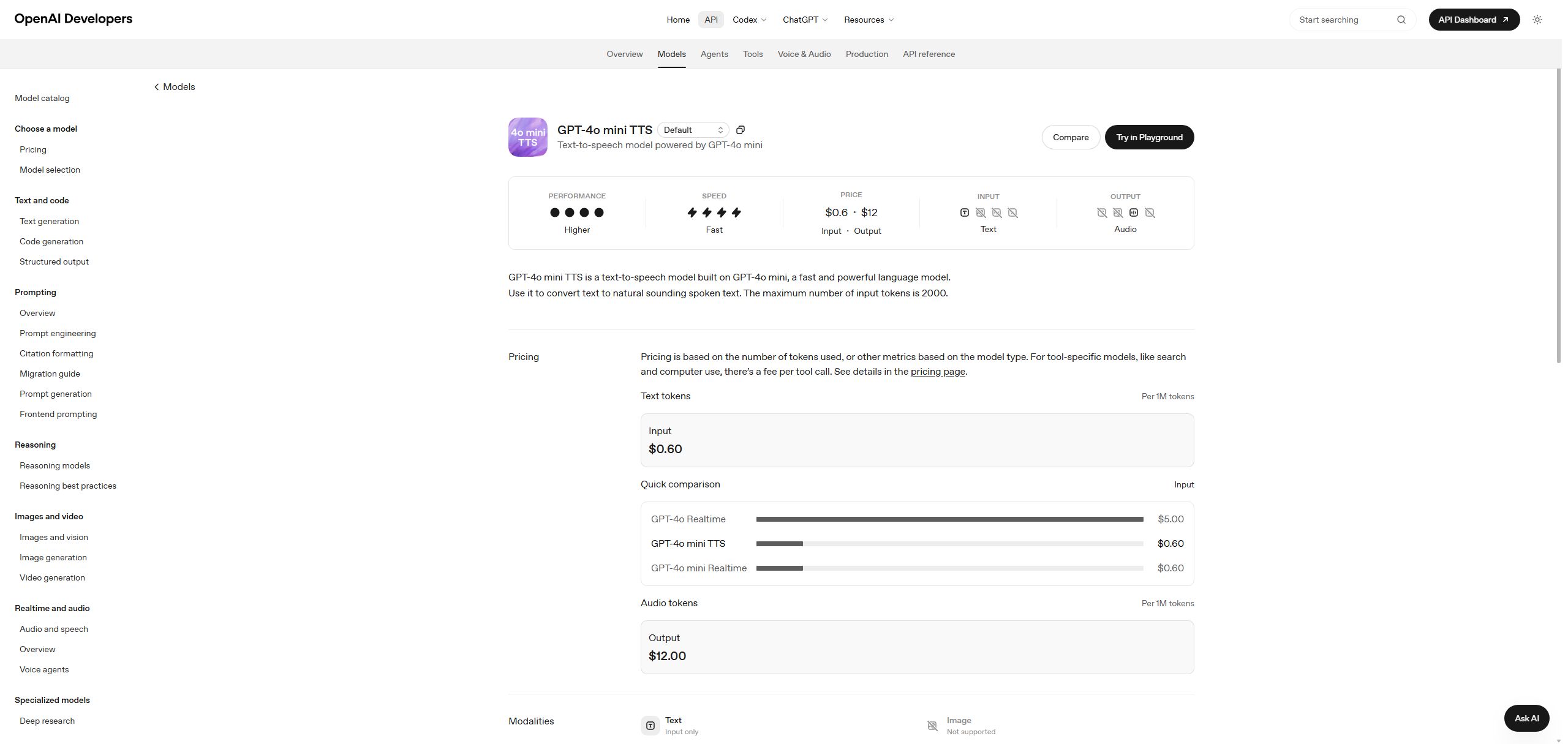This screenshot has width=1568, height=744.
Task: Open Structured output guide
Action: point(54,261)
